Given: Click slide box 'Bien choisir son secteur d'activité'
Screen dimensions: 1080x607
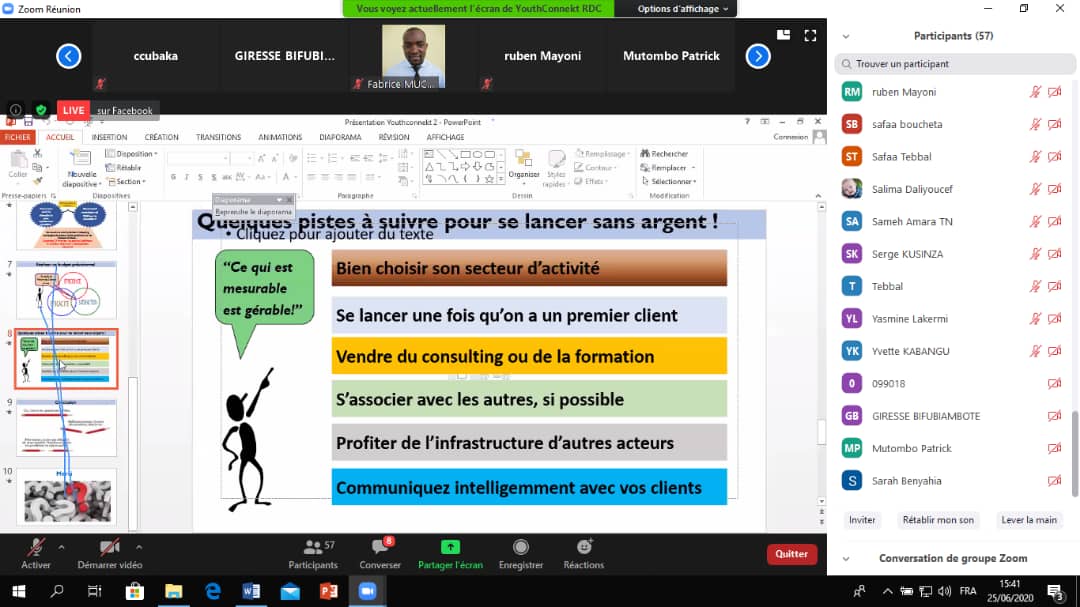Looking at the screenshot, I should [x=529, y=268].
